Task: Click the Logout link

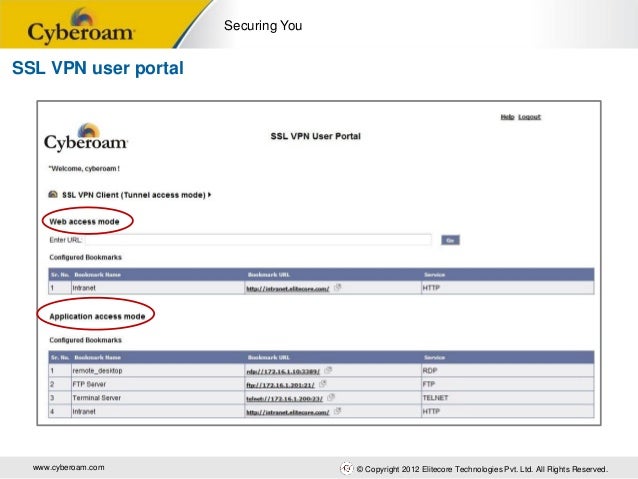Action: 529,117
